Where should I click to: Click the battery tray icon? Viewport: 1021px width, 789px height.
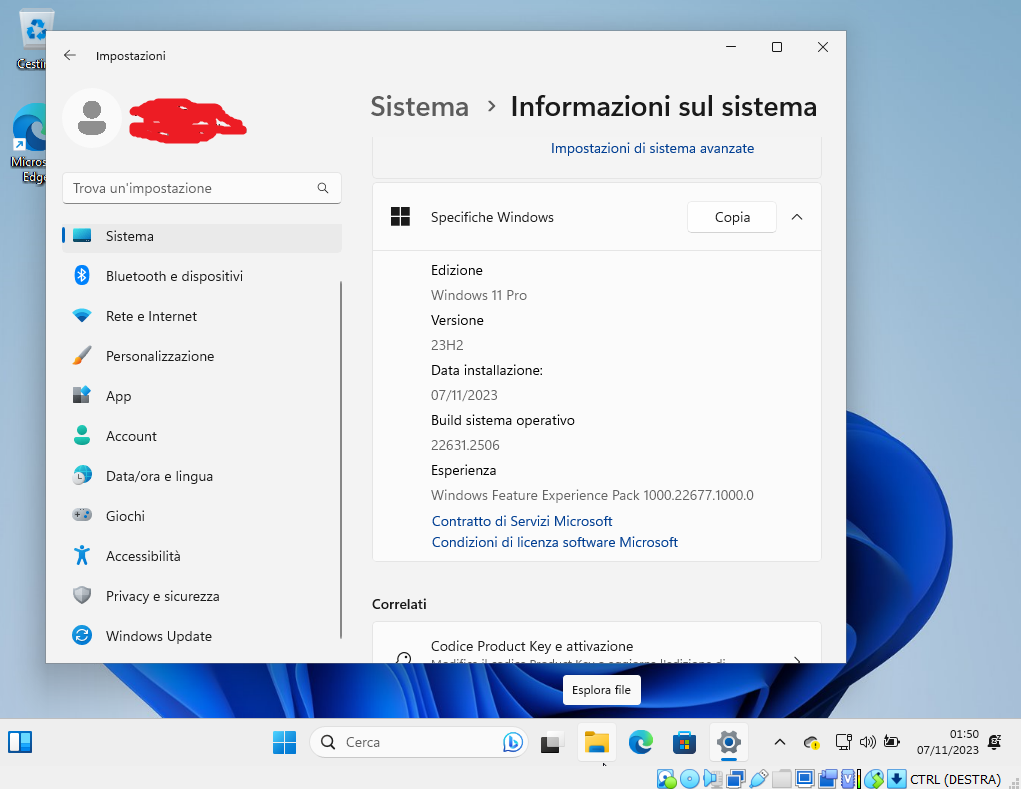click(891, 742)
